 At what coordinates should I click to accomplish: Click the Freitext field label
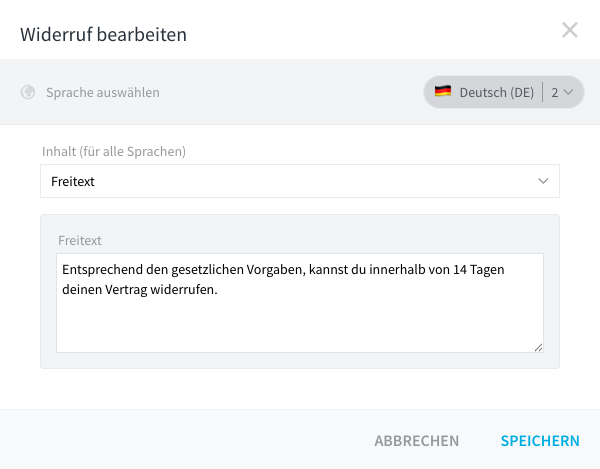(x=80, y=241)
